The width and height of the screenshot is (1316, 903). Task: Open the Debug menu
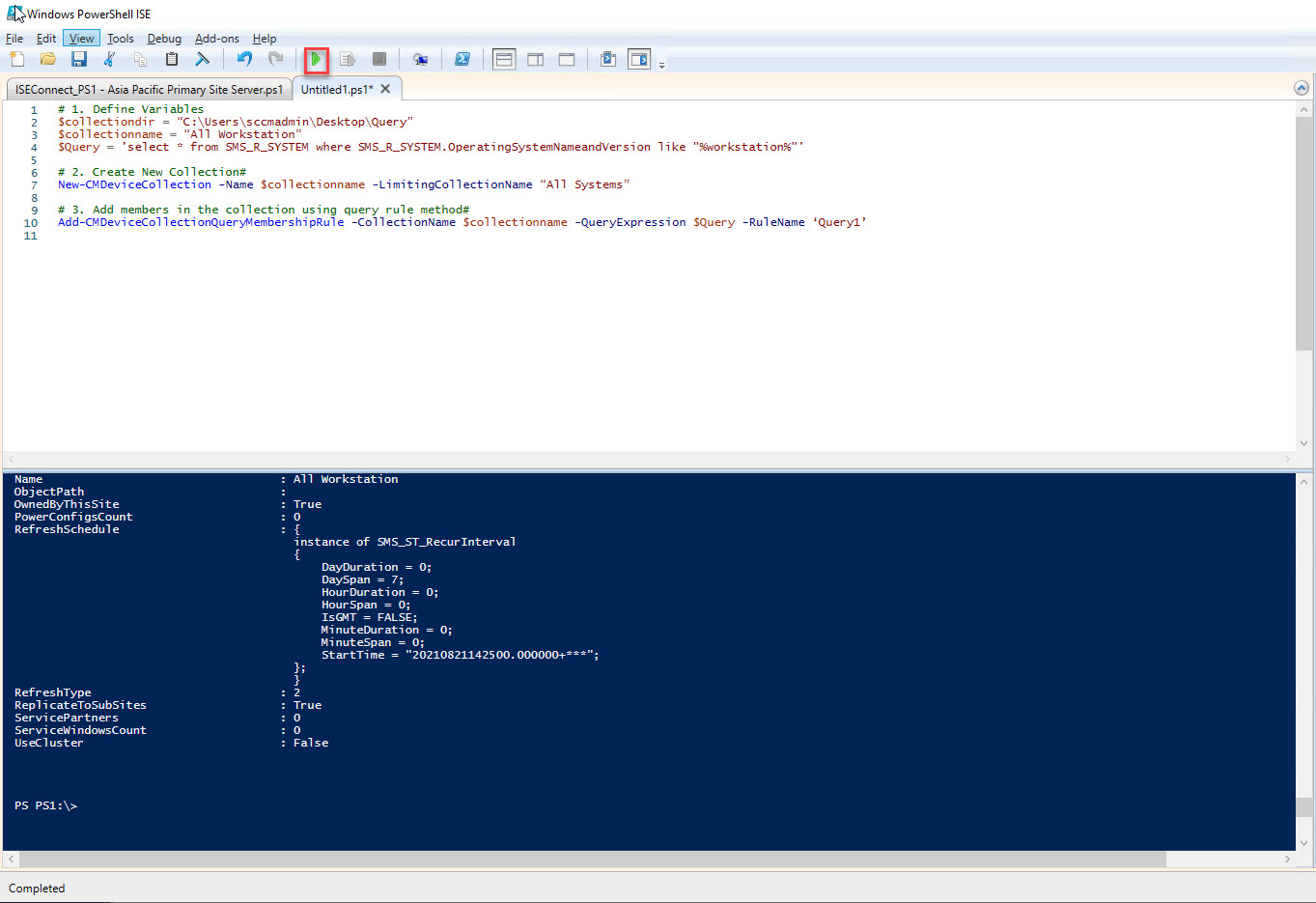164,39
